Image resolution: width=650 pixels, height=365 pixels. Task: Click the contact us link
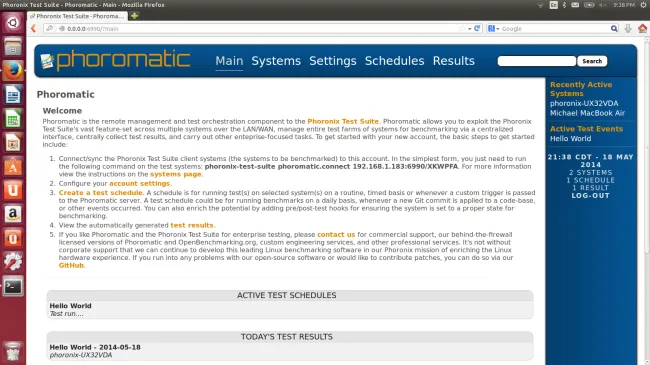336,235
